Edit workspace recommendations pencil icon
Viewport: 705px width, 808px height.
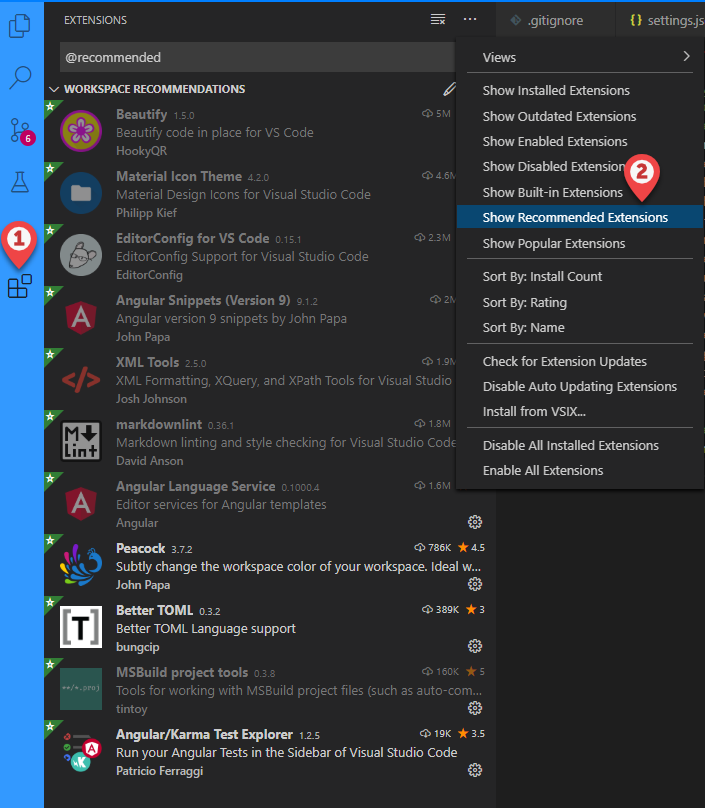pos(449,89)
